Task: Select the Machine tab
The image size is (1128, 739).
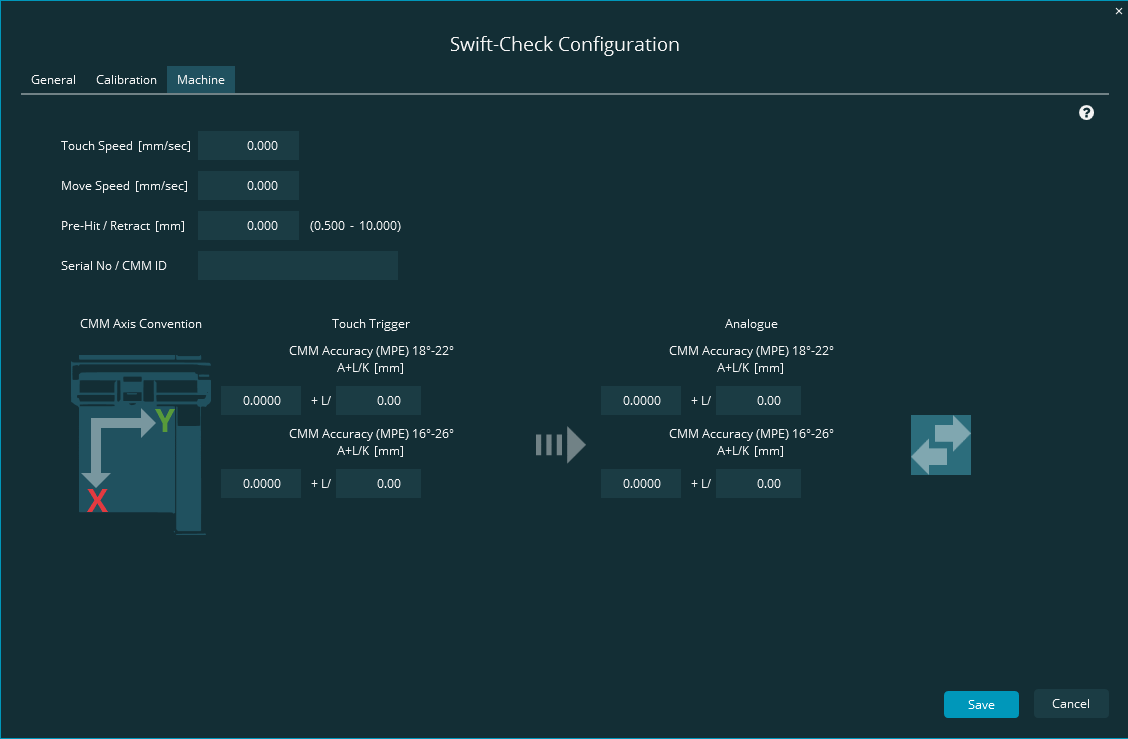Action: click(200, 79)
